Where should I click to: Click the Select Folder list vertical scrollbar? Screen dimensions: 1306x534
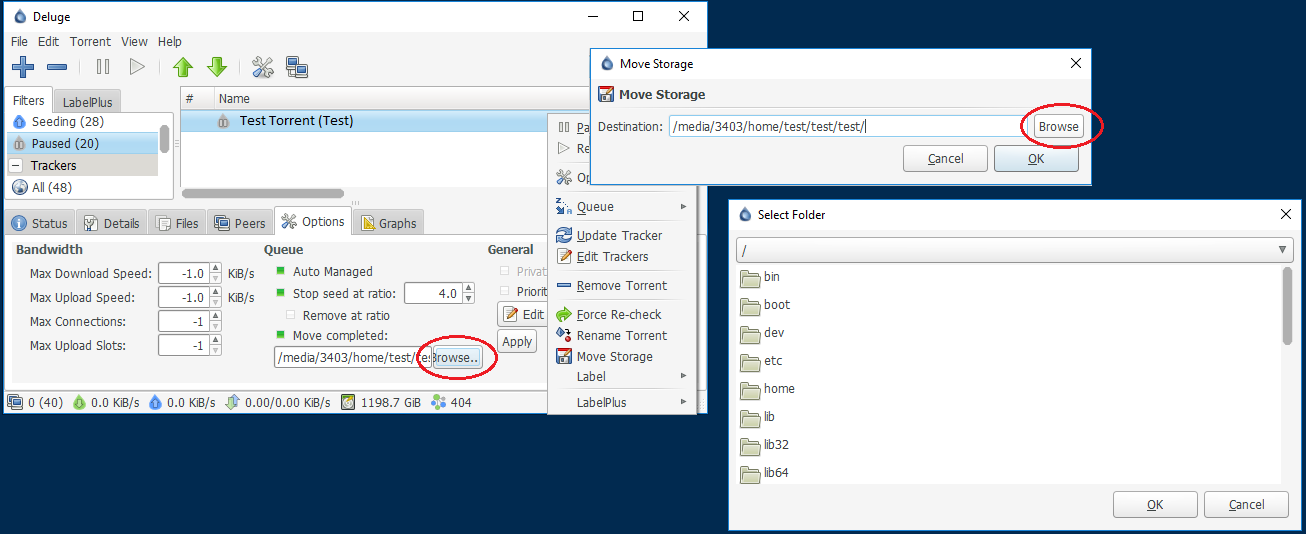1287,306
